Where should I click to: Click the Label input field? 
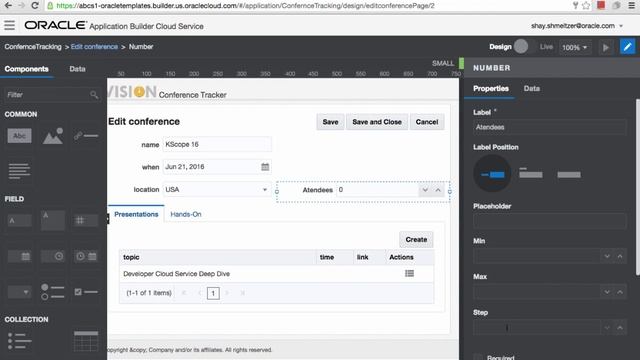549,127
